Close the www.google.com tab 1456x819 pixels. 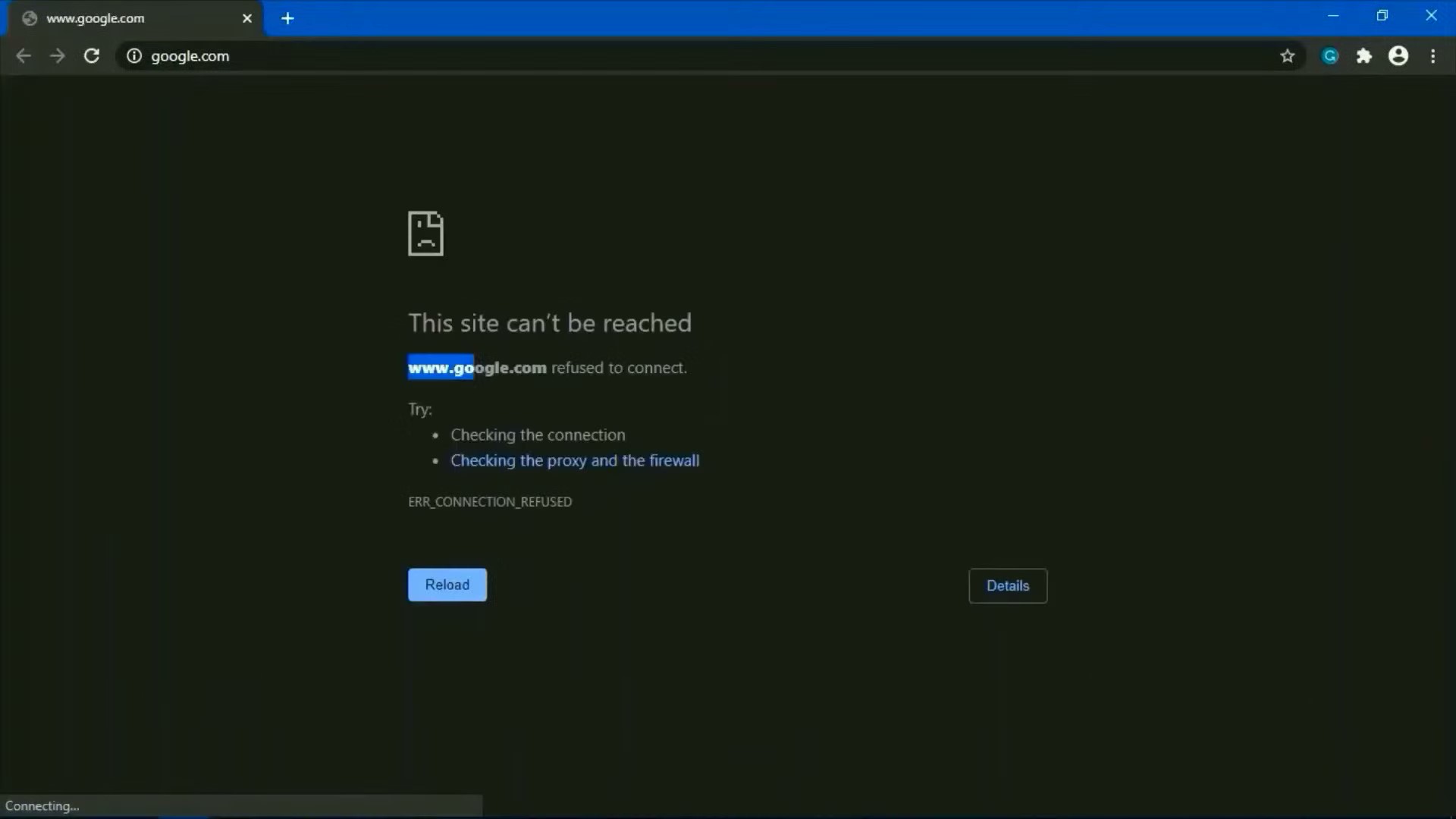247,18
